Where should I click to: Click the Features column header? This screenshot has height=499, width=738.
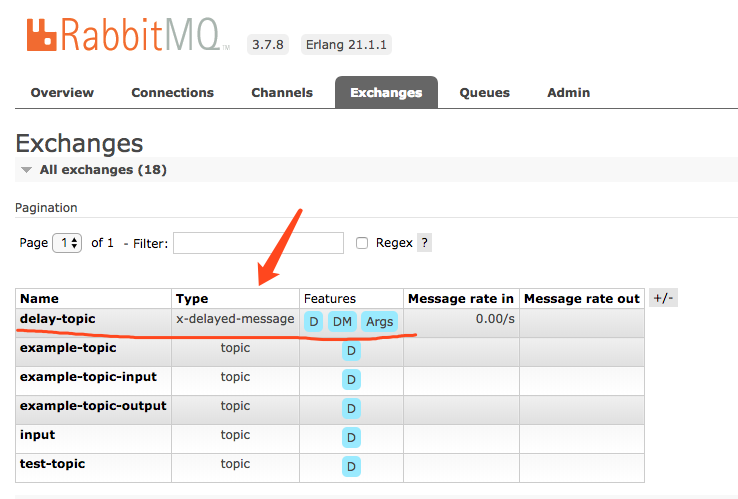tap(330, 298)
